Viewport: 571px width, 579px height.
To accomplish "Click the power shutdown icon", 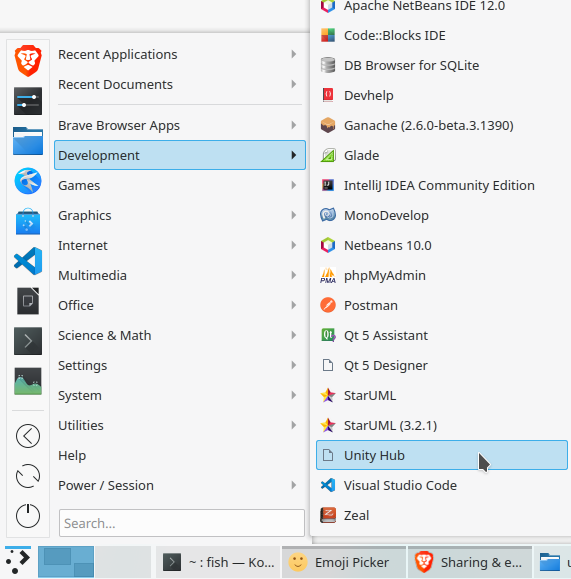I will [x=28, y=516].
